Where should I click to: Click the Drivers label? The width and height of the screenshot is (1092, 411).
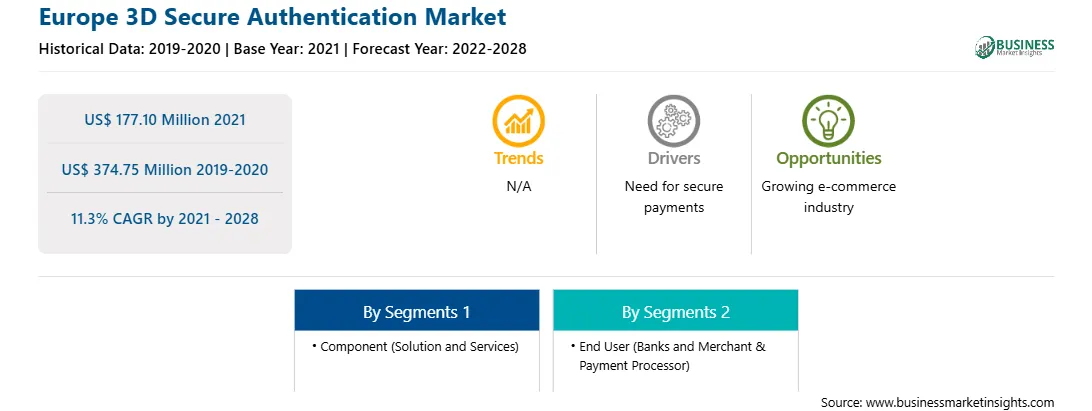click(x=673, y=158)
